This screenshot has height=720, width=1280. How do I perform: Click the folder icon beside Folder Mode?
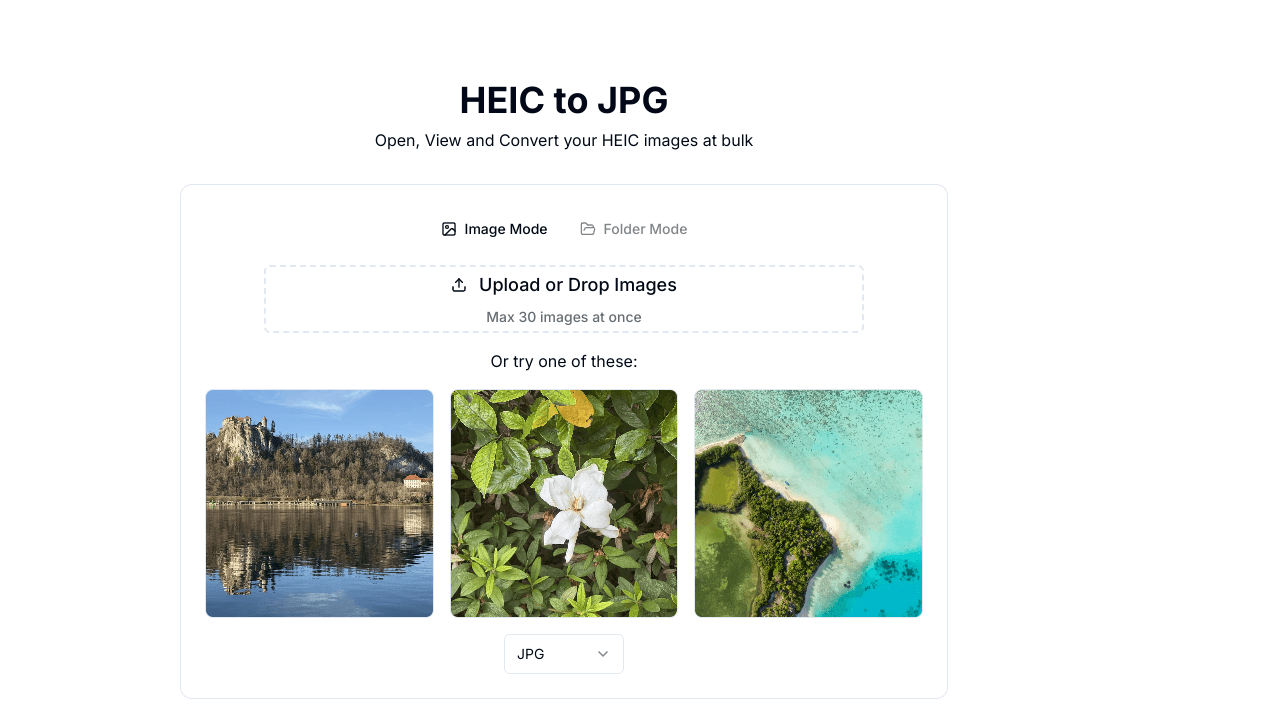point(587,228)
